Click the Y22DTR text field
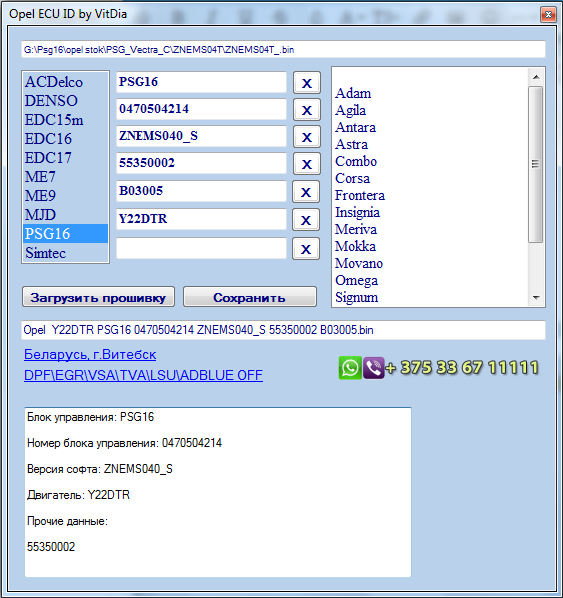Image resolution: width=563 pixels, height=598 pixels. (201, 219)
